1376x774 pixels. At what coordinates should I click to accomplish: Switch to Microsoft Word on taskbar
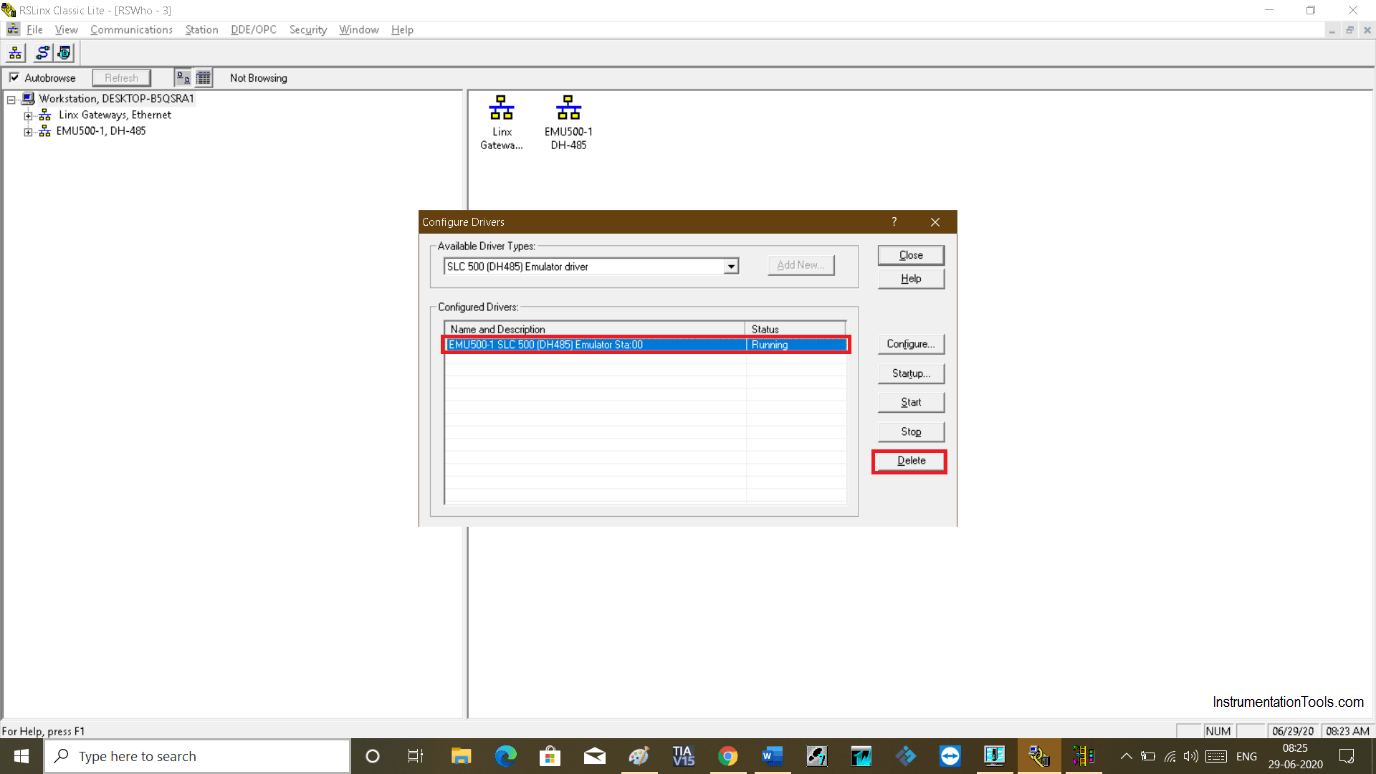[772, 756]
